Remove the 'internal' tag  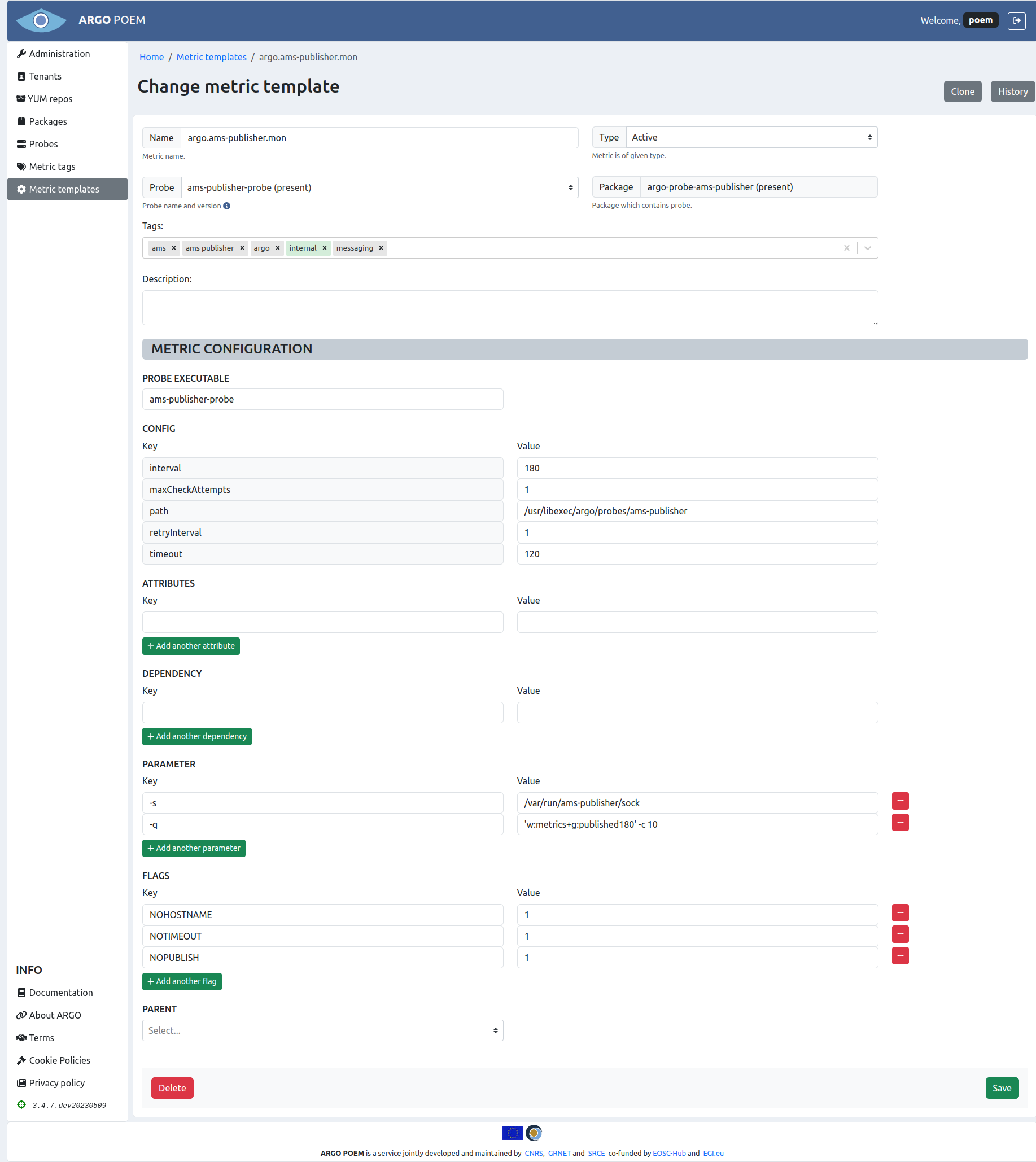click(x=325, y=248)
